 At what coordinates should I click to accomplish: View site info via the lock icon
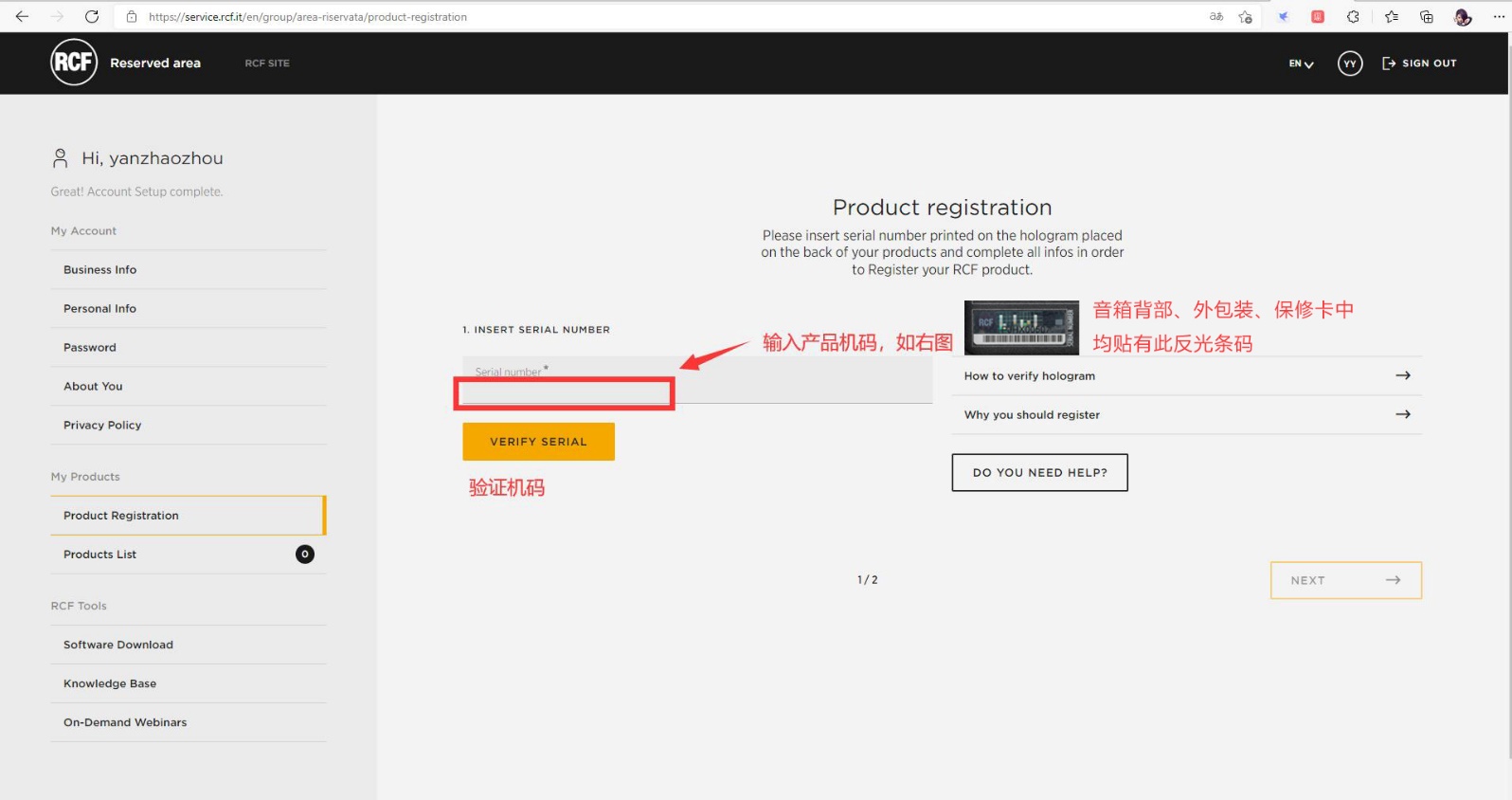tap(132, 17)
